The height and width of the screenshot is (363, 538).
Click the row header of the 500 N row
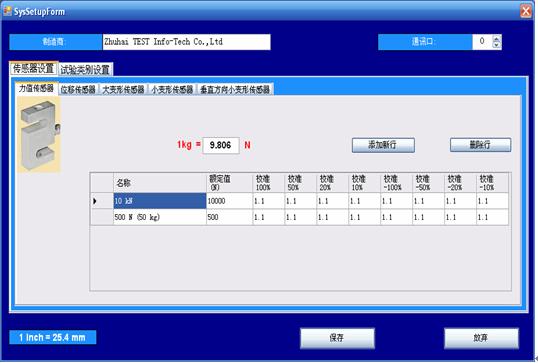102,217
